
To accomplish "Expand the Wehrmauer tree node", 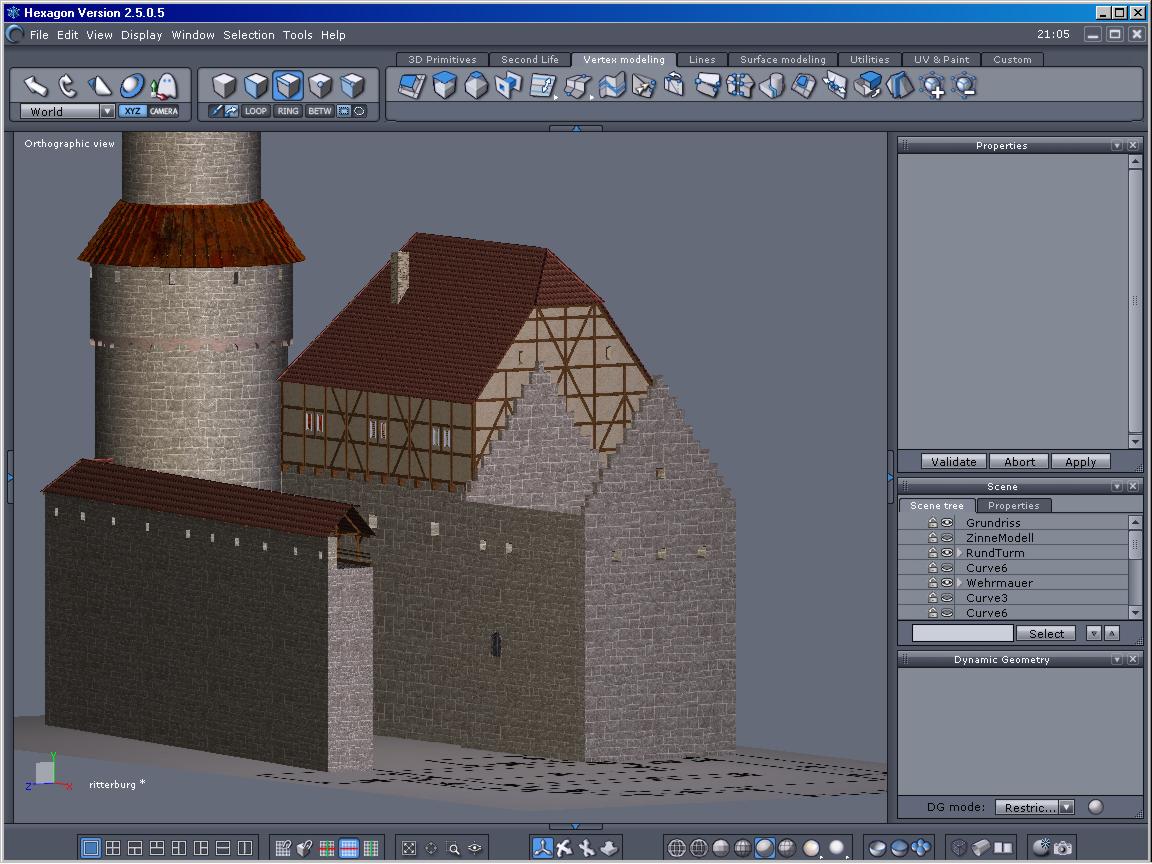I will point(960,583).
